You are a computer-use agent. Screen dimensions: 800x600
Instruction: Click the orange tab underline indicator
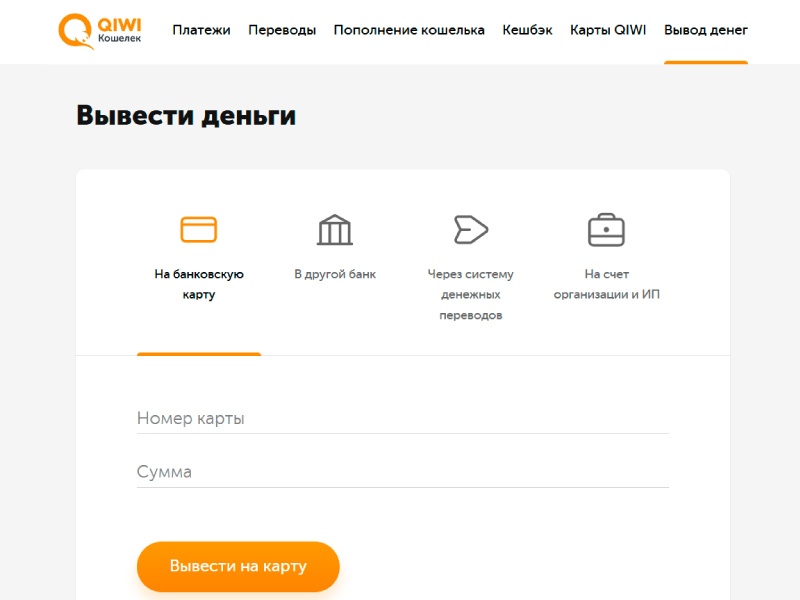[198, 354]
